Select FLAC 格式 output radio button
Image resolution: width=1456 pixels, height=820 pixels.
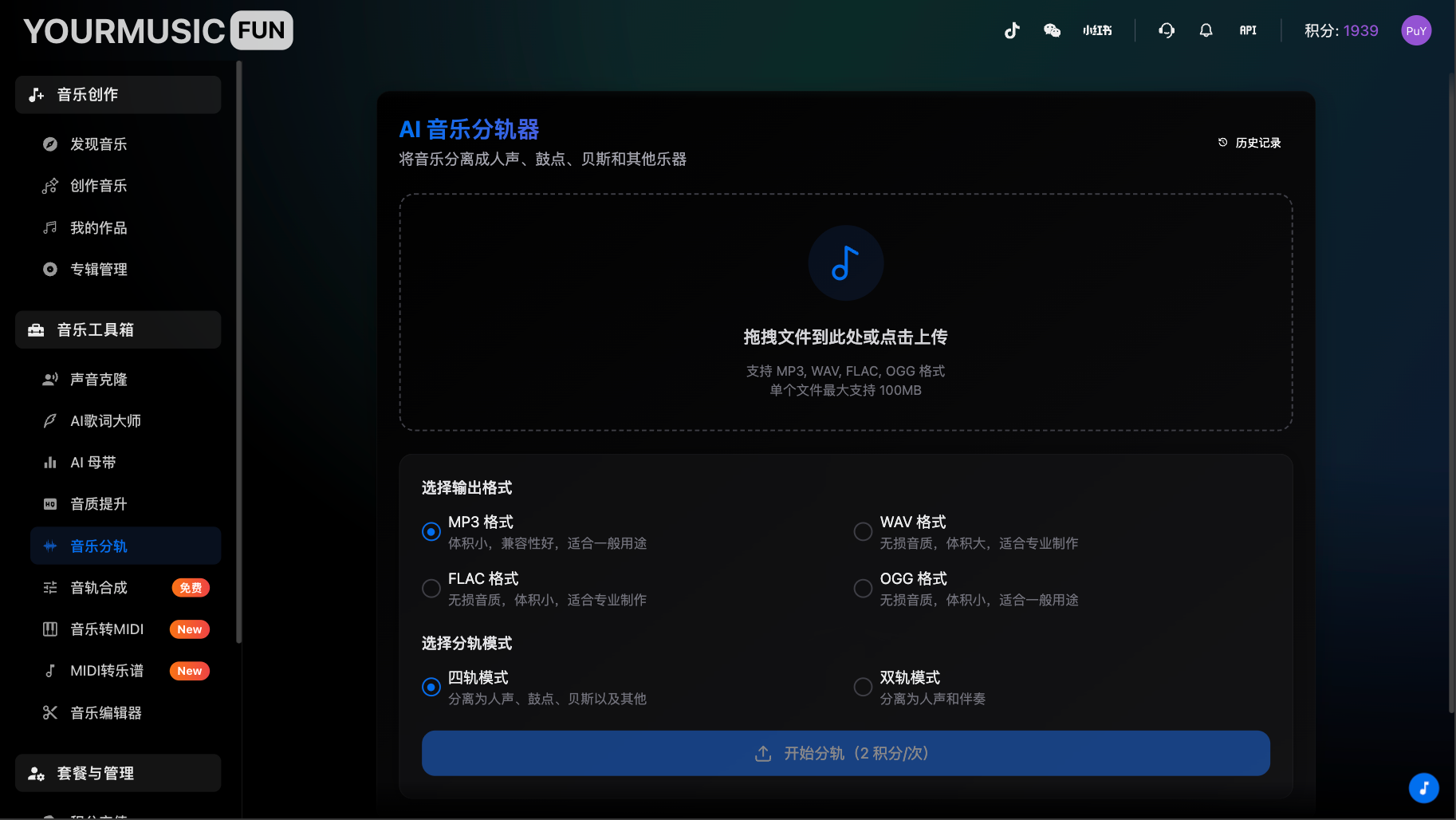point(431,589)
